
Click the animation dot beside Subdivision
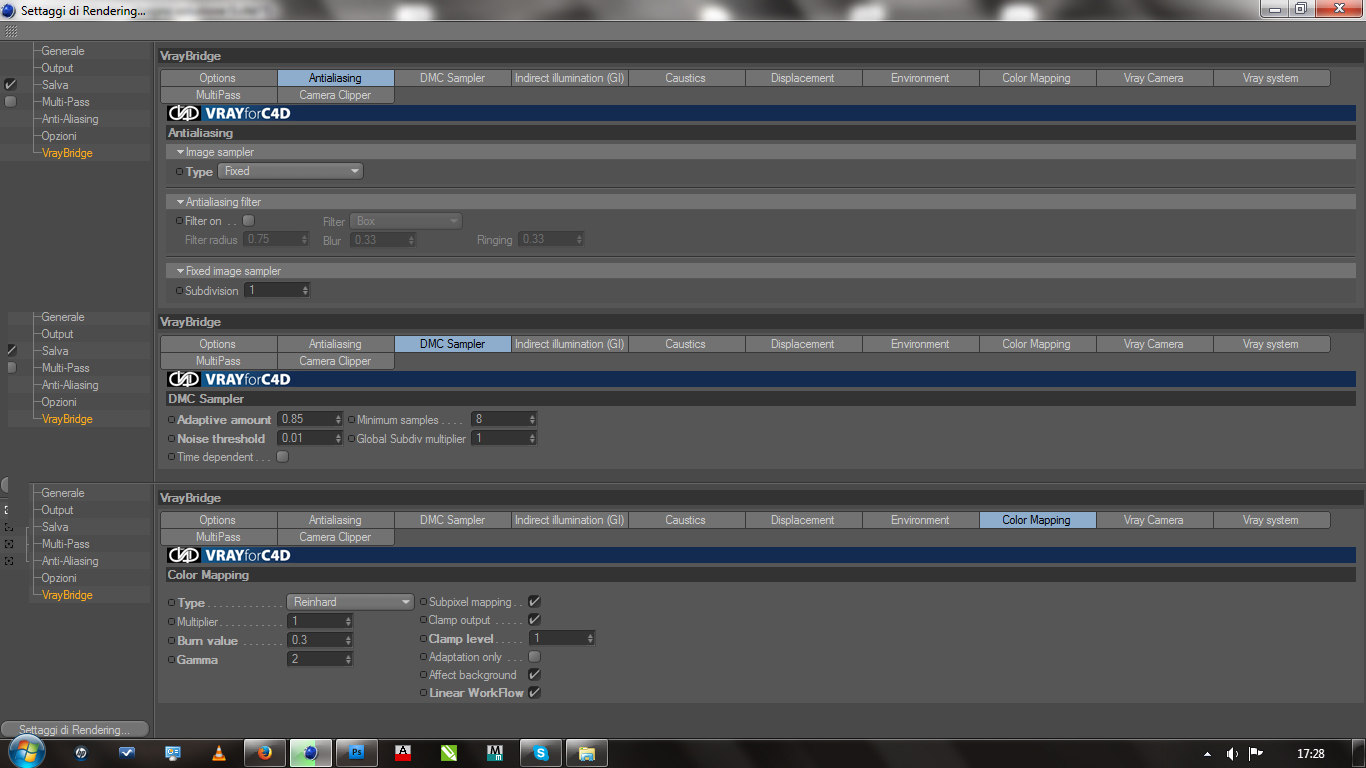180,291
